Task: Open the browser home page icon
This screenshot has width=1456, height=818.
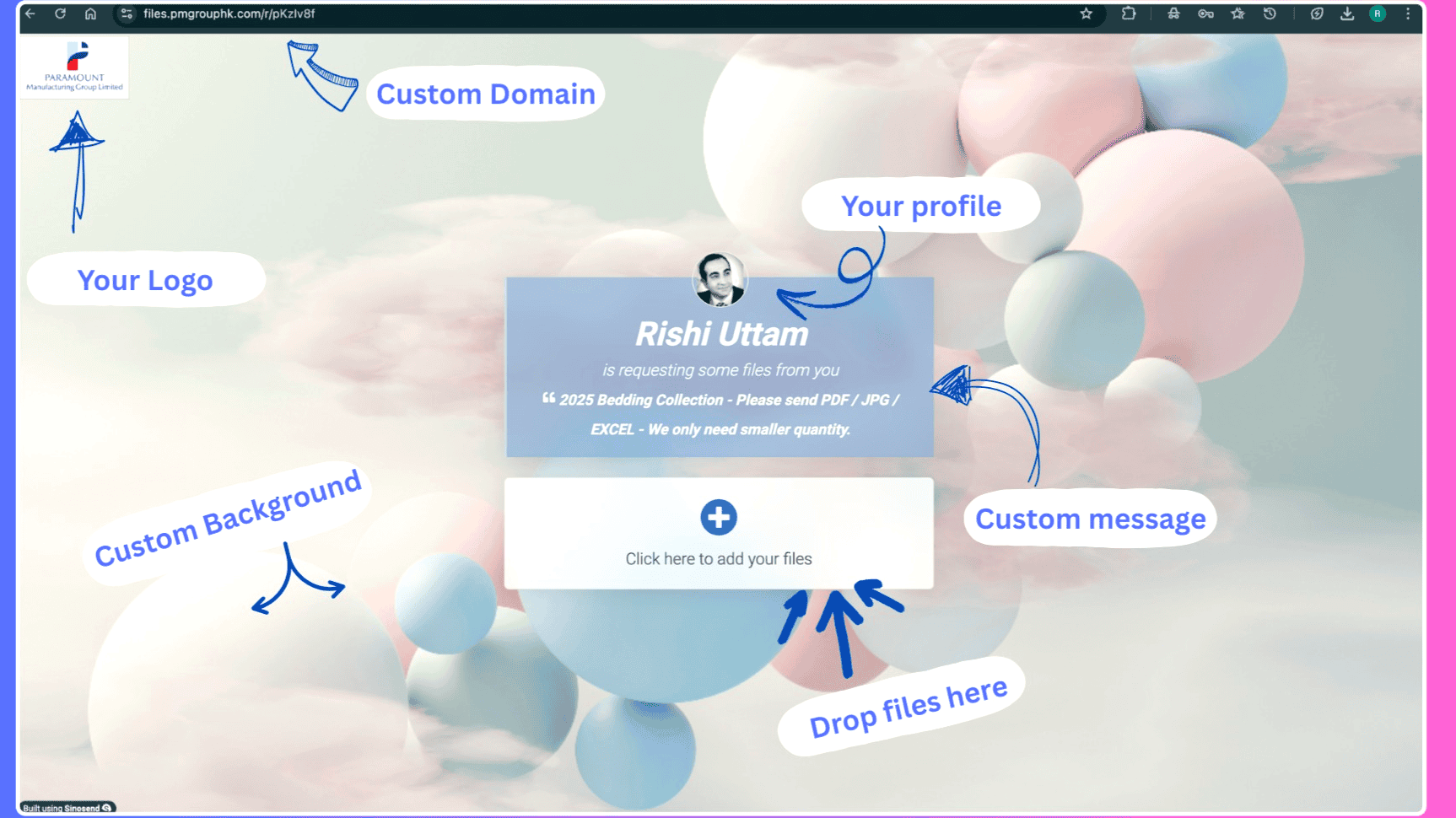Action: click(91, 13)
